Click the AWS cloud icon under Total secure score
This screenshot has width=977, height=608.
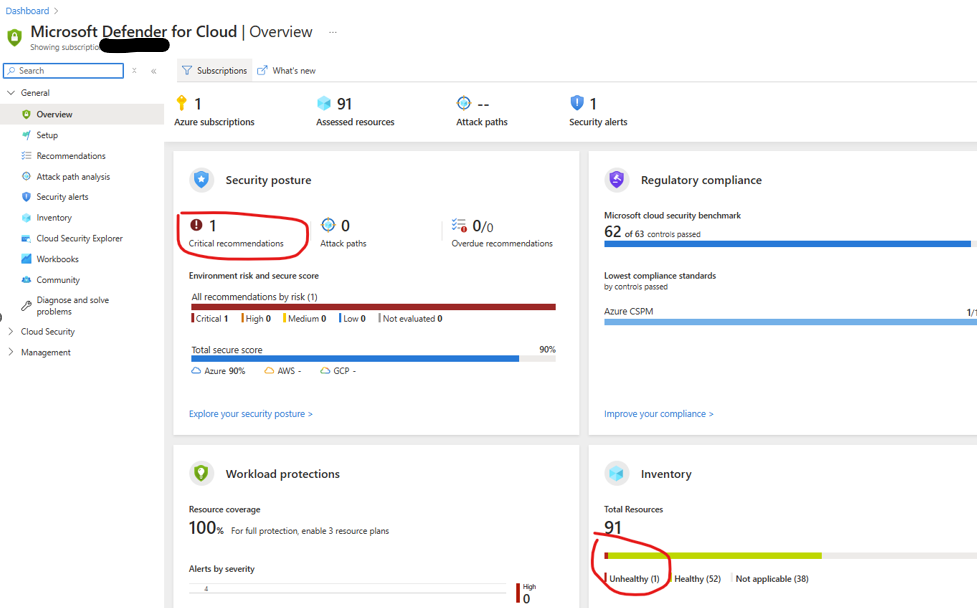[x=269, y=371]
